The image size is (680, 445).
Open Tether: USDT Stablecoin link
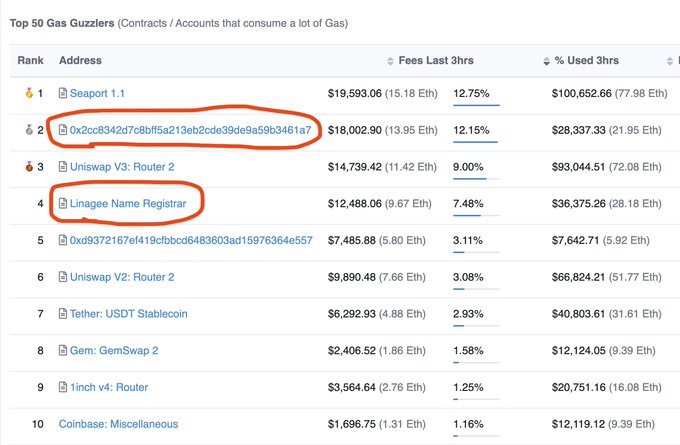(x=129, y=314)
